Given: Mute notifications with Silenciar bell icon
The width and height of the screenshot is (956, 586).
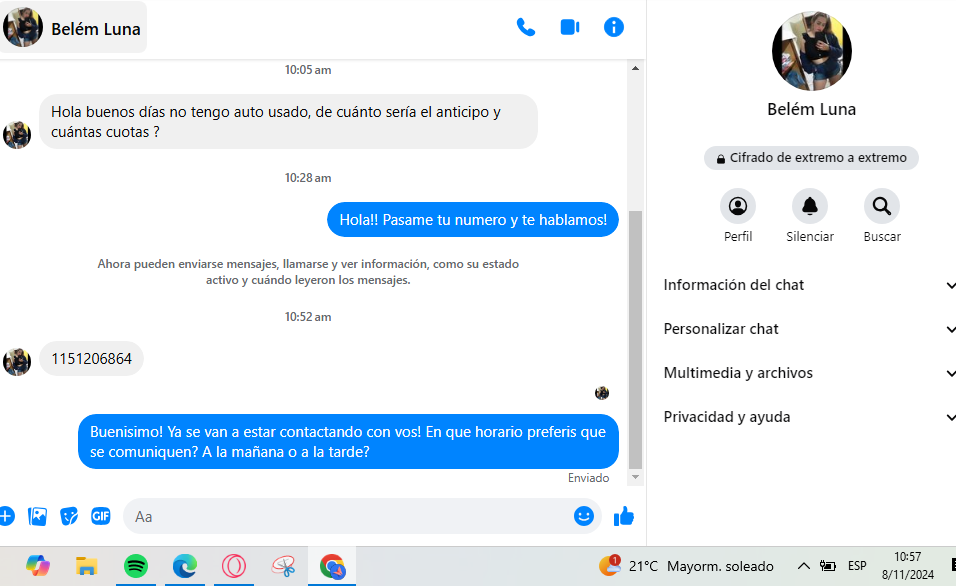Looking at the screenshot, I should 810,206.
